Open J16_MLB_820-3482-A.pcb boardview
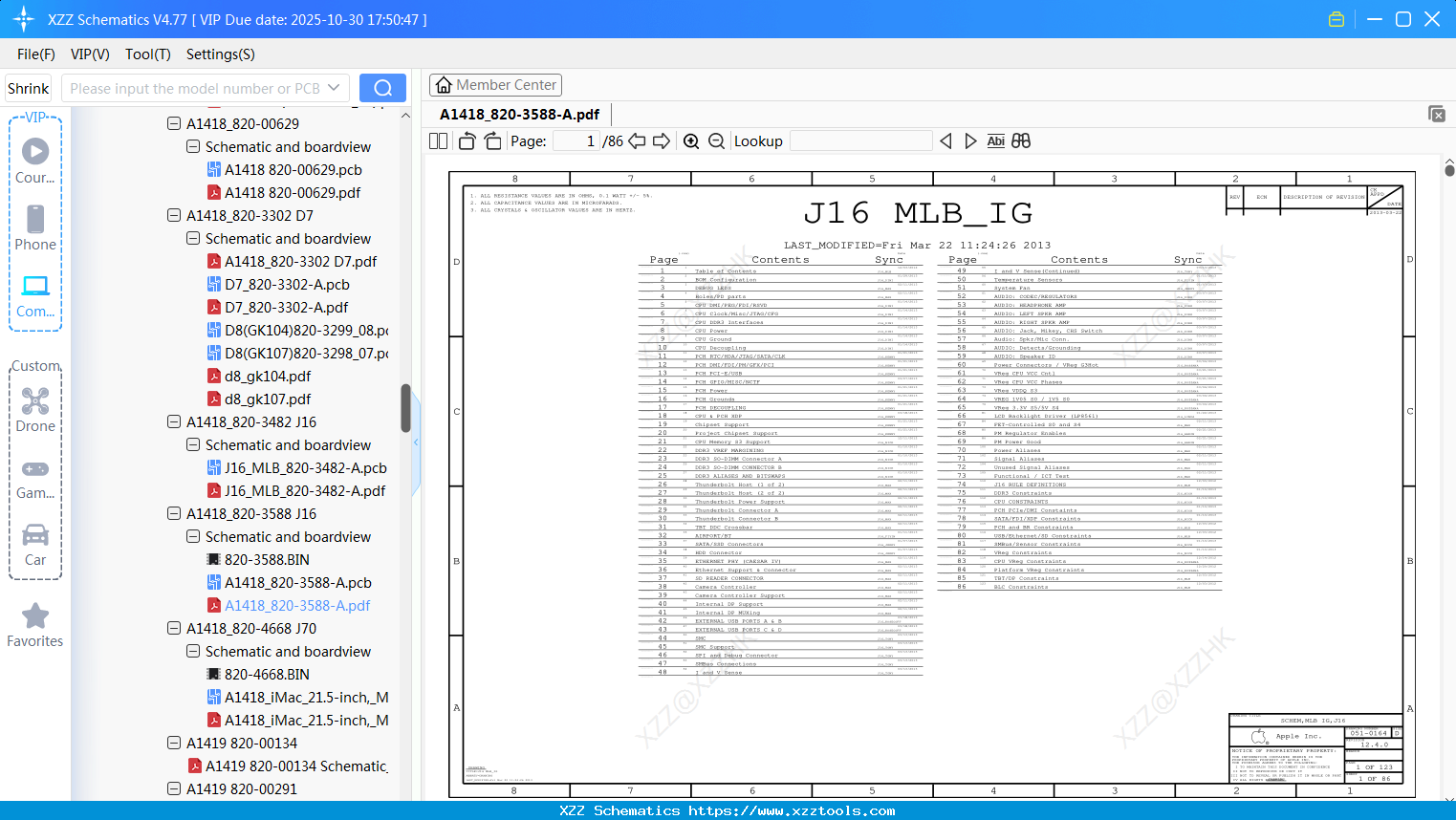The height and width of the screenshot is (820, 1456). (305, 467)
